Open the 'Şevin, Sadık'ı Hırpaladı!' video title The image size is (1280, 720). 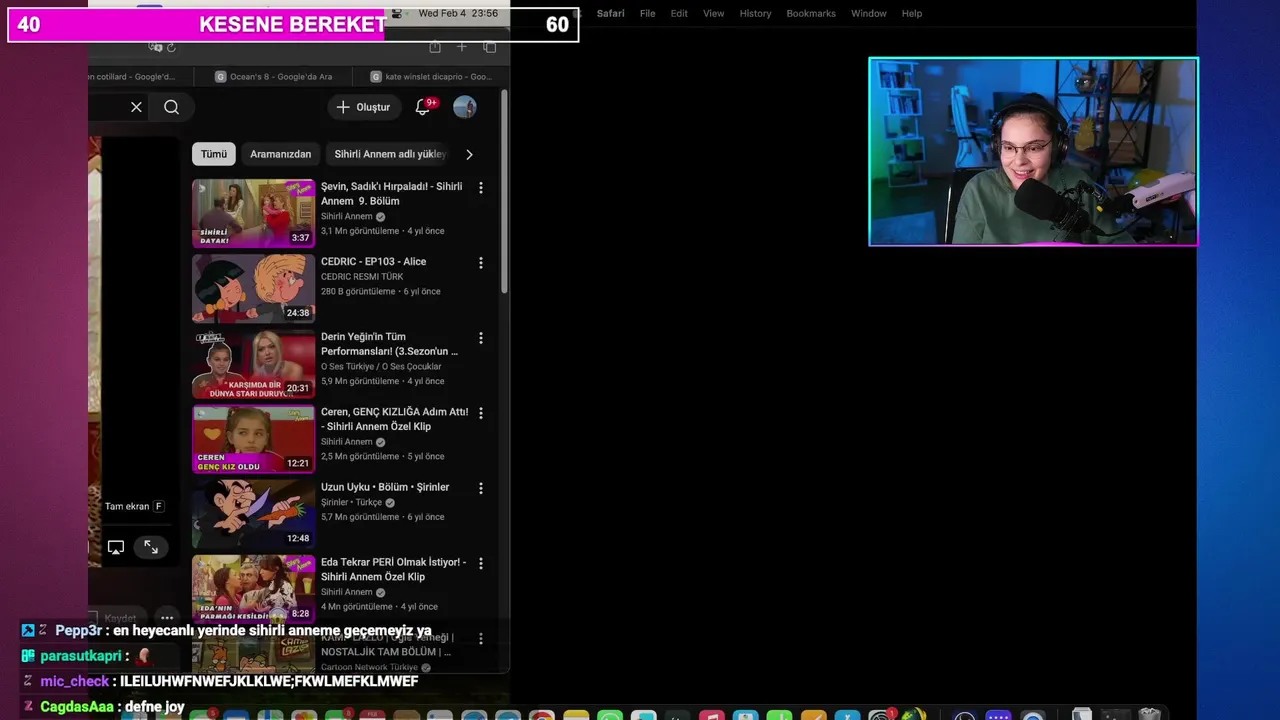click(x=391, y=194)
